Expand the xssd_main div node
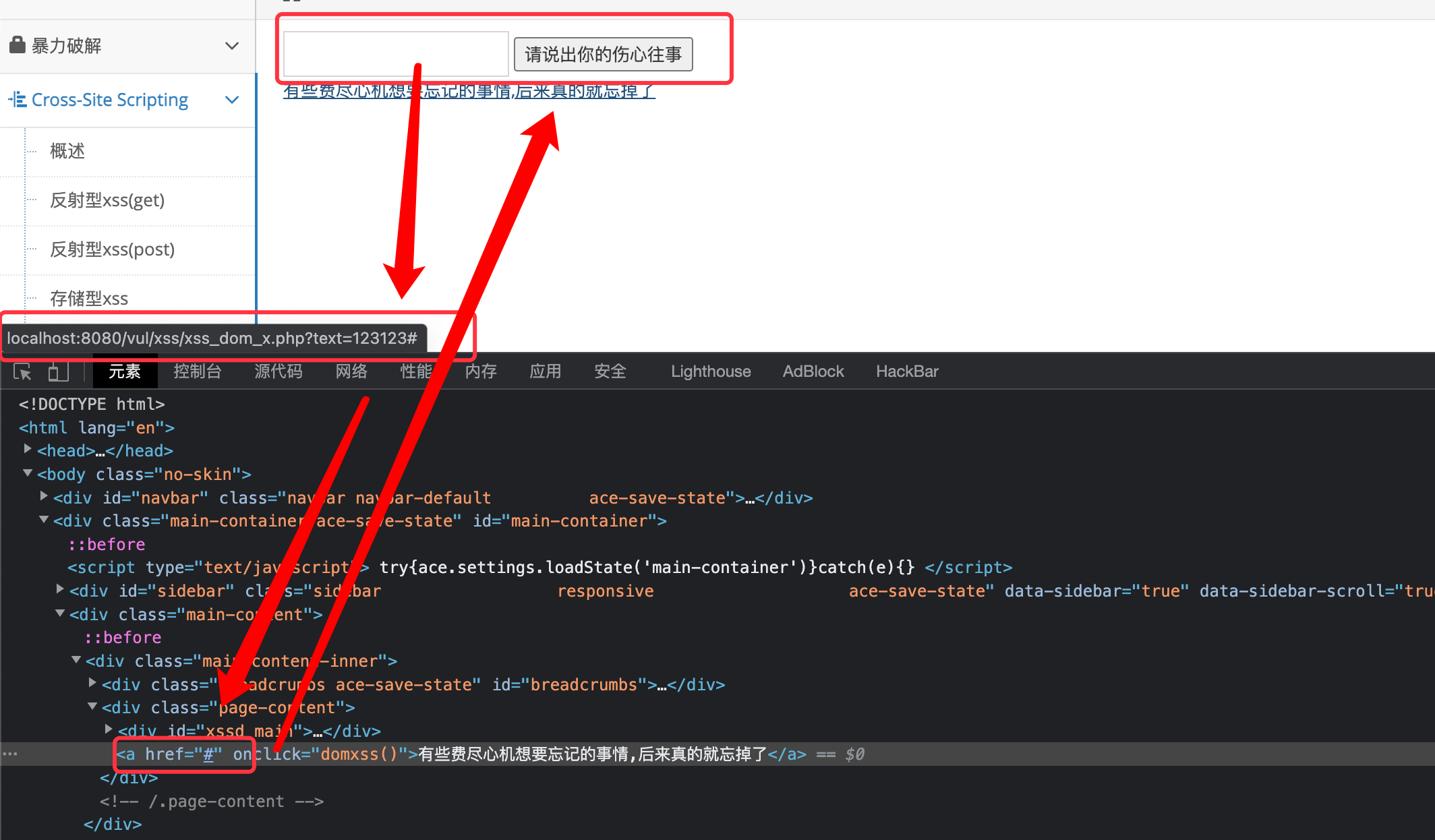This screenshot has height=840, width=1435. click(109, 729)
